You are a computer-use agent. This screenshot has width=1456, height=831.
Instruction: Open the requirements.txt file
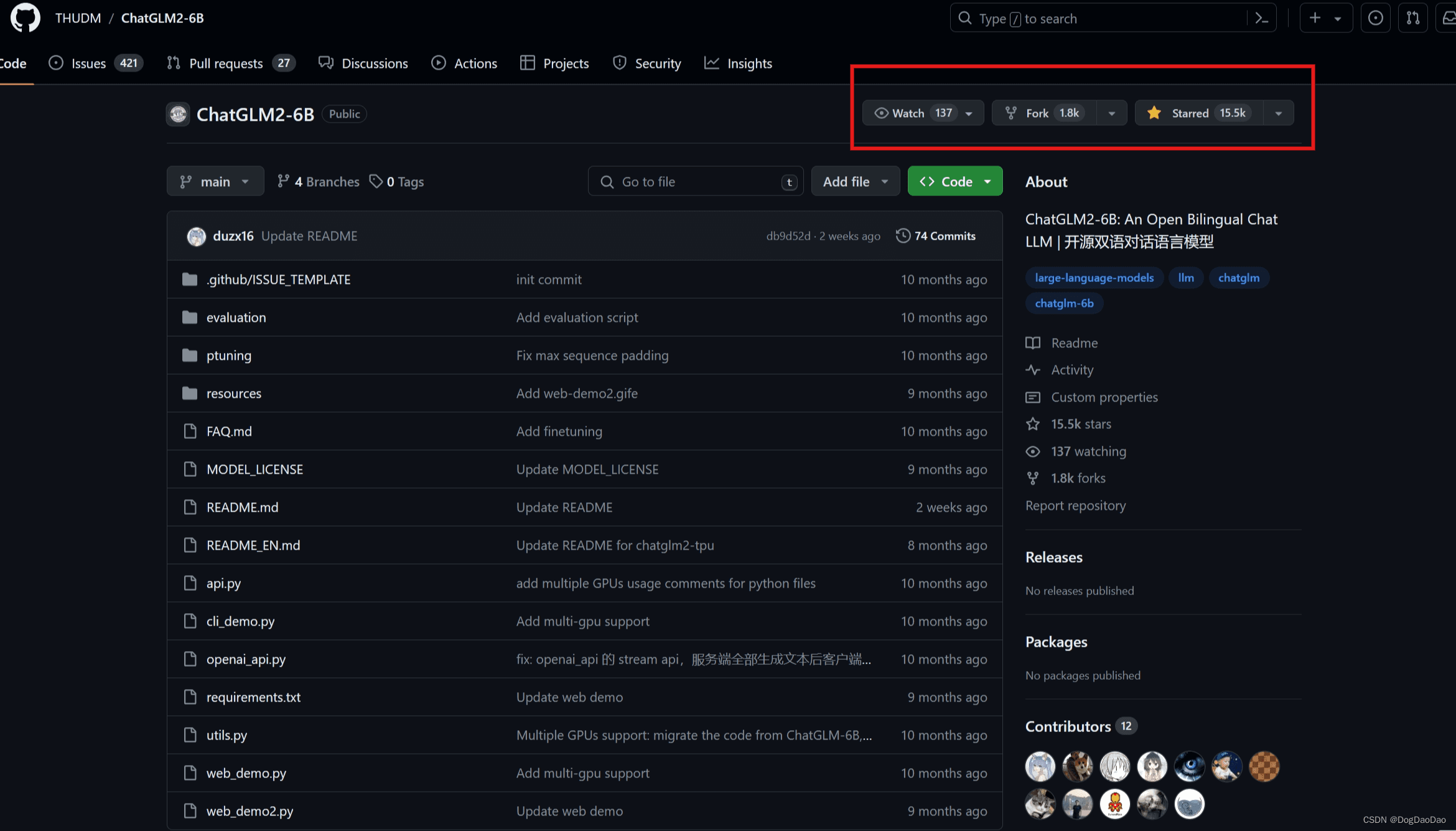coord(253,697)
